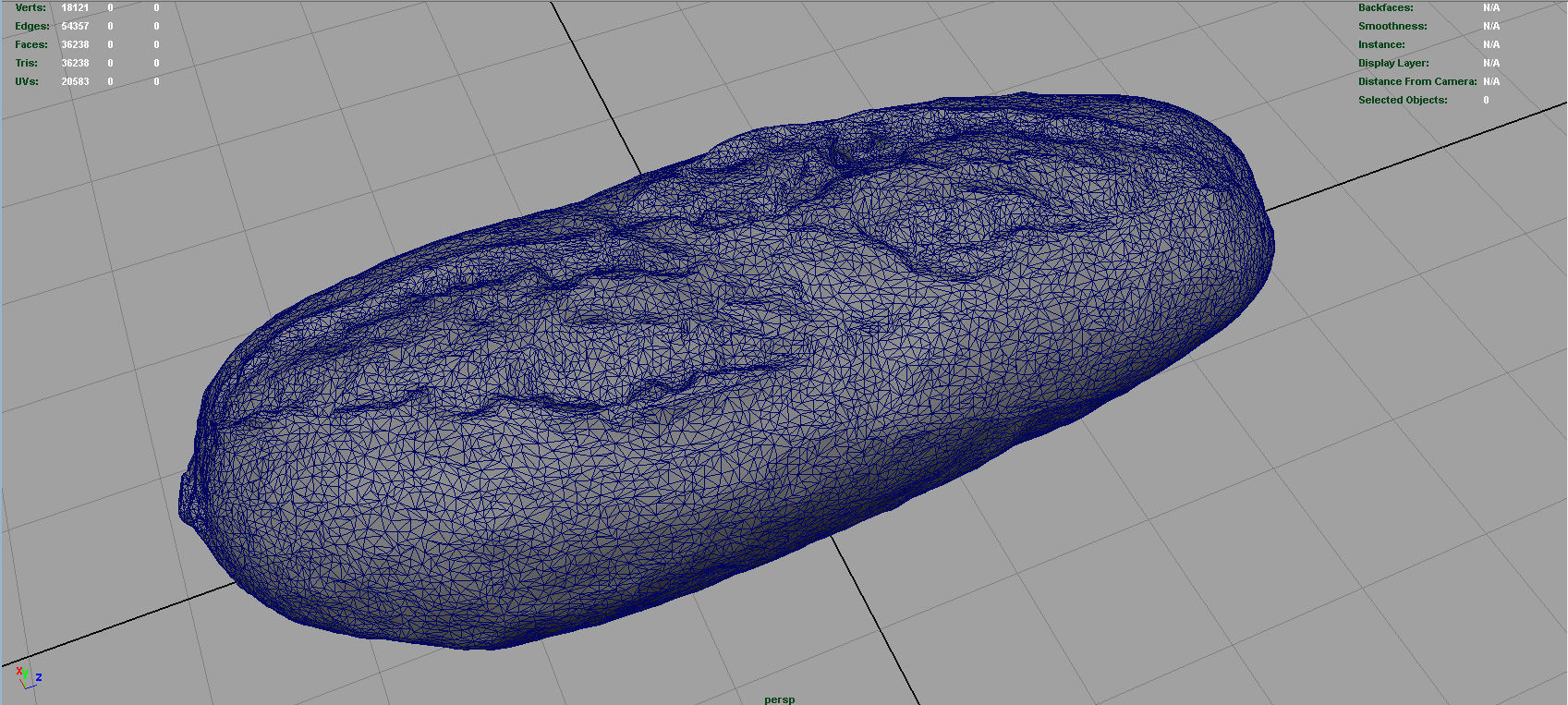The width and height of the screenshot is (1568, 705).
Task: Click the Edges: label in poly count HUD
Action: tap(32, 26)
